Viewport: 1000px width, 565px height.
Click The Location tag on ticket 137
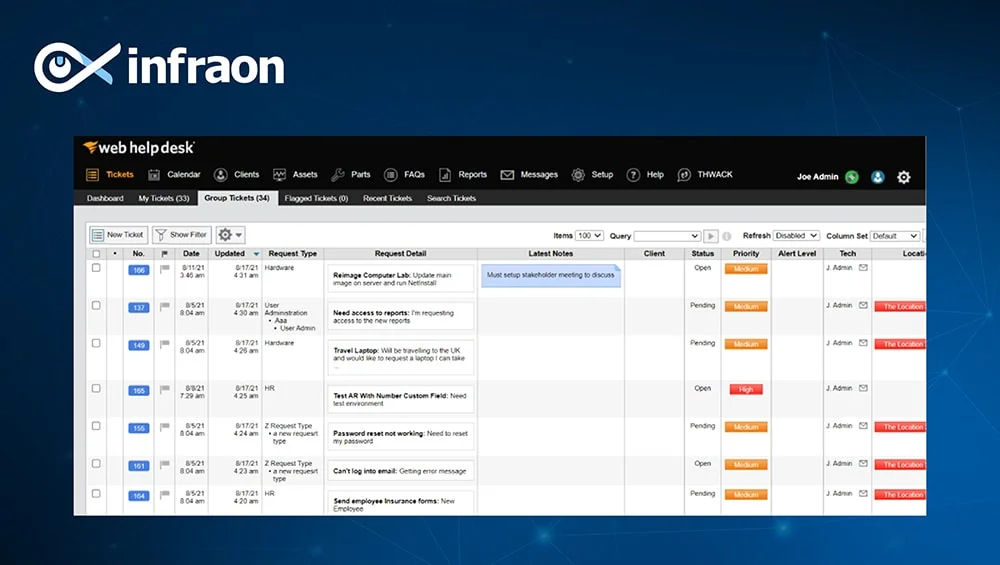coord(901,307)
